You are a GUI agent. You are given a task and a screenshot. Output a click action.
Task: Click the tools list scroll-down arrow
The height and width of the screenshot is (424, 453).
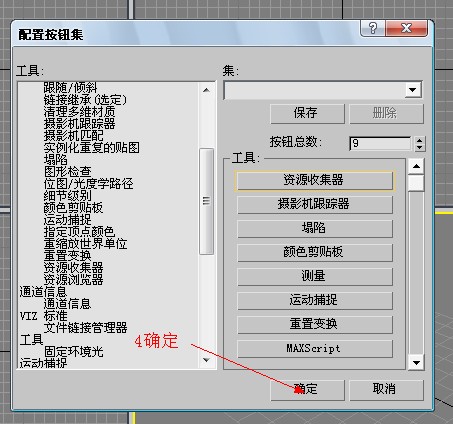(x=206, y=360)
